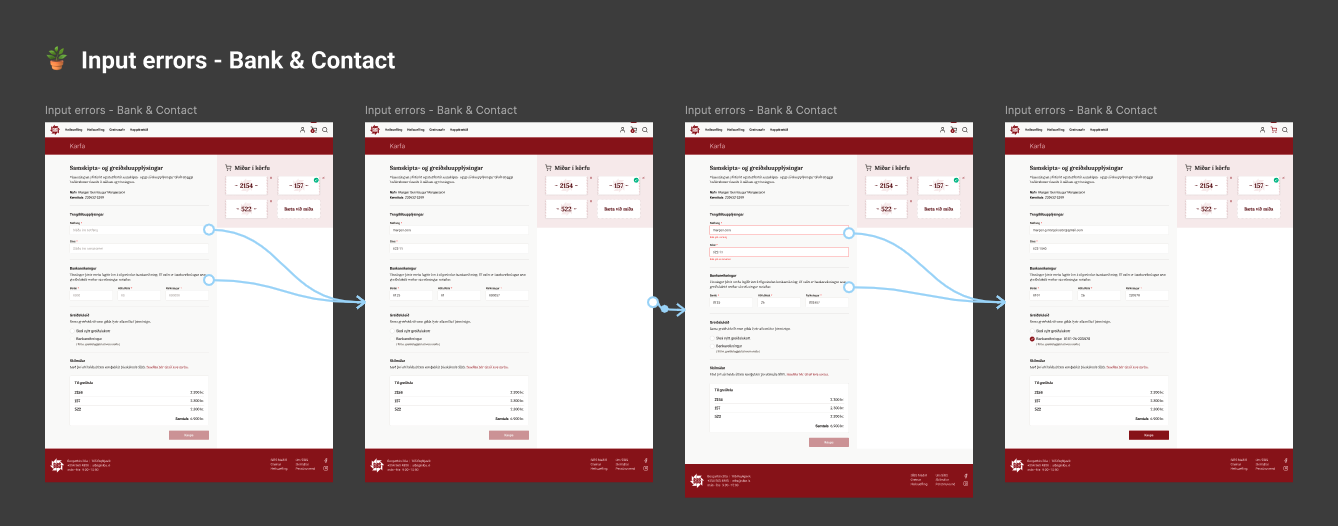Click ticket card 522 in the second frame
1338x526 pixels.
click(x=567, y=209)
